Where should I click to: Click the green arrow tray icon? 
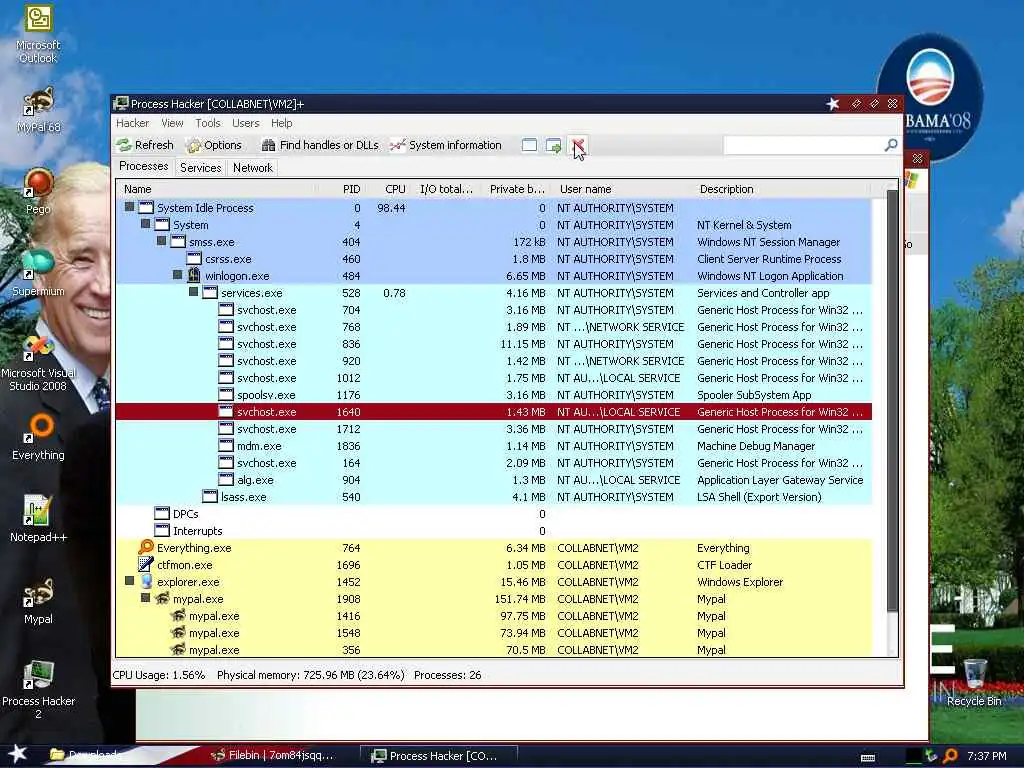(x=931, y=756)
